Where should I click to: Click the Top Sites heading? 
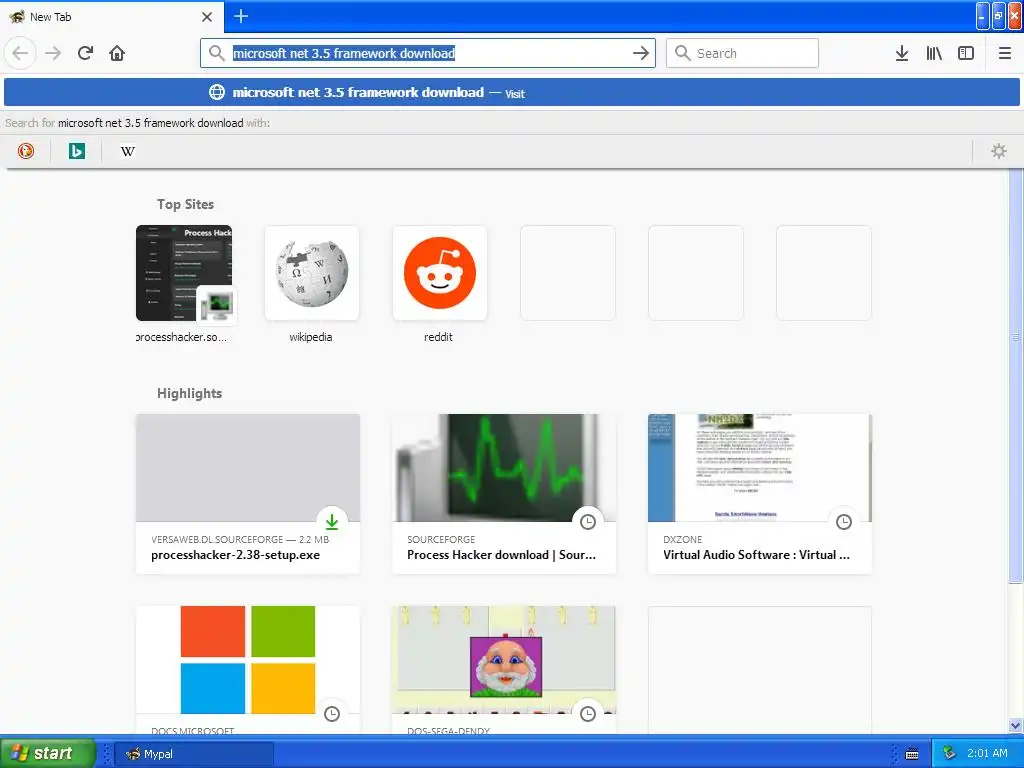[185, 204]
